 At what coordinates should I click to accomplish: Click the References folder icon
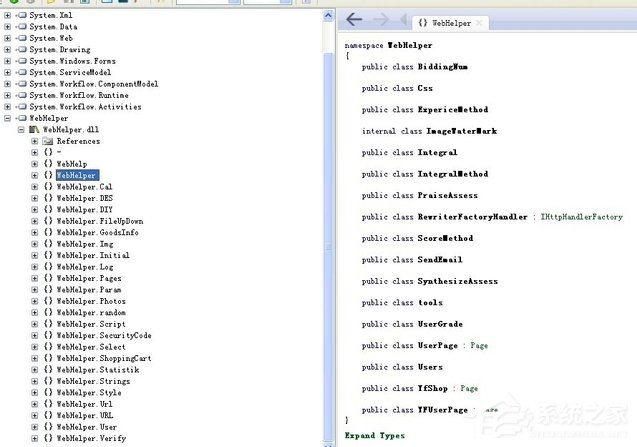(x=48, y=141)
